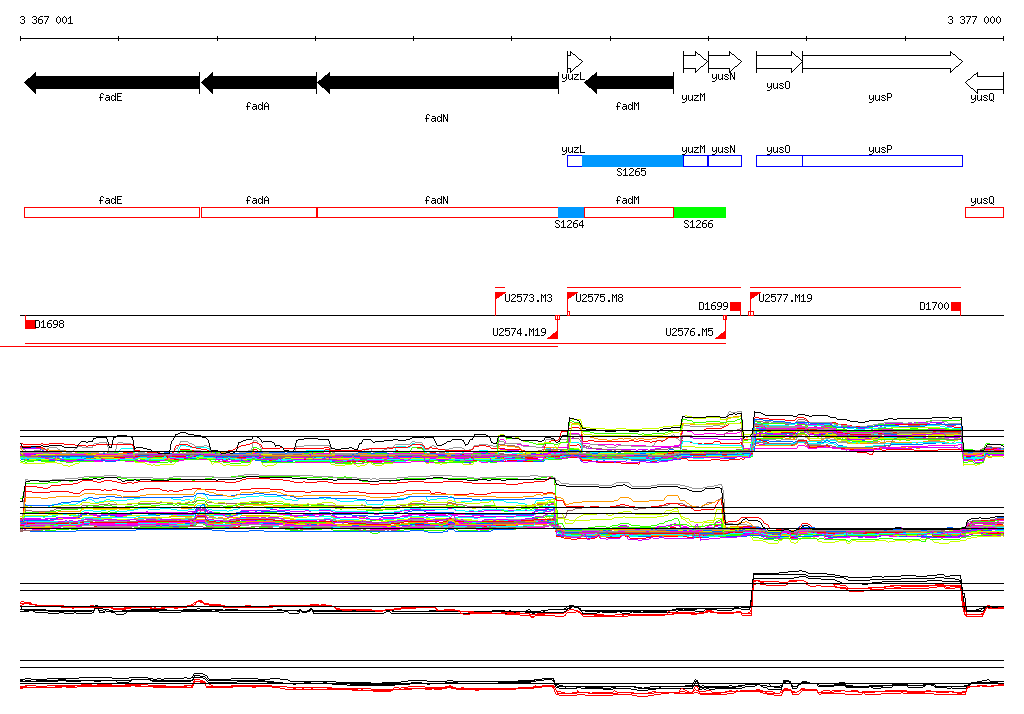1024x714 pixels.
Task: Click the S1264 label text
Action: click(569, 224)
